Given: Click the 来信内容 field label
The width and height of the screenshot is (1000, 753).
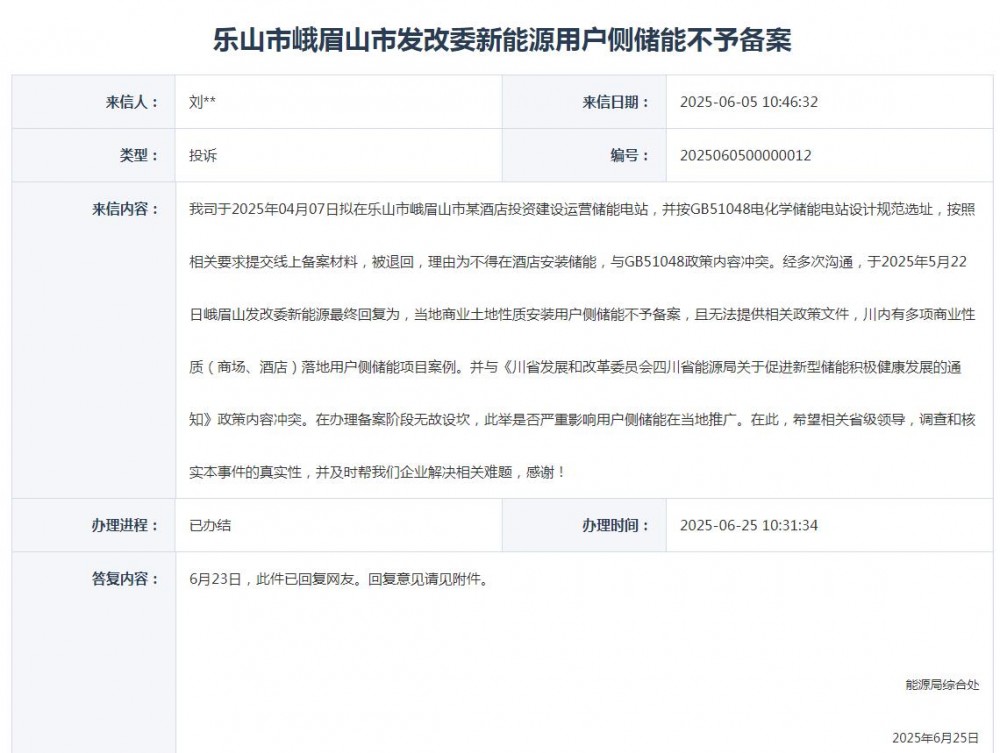Looking at the screenshot, I should coord(126,209).
